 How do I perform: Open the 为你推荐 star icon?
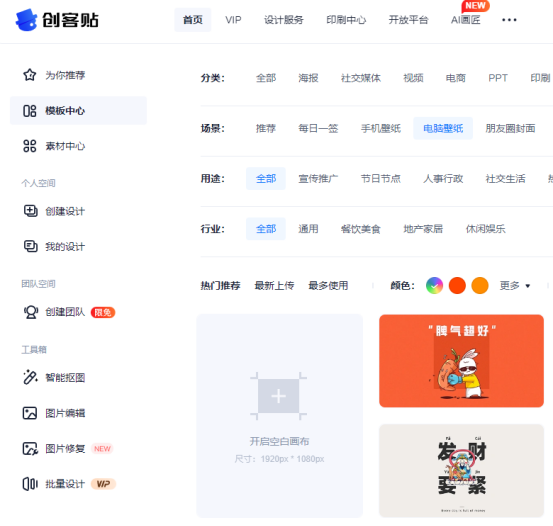(x=30, y=75)
